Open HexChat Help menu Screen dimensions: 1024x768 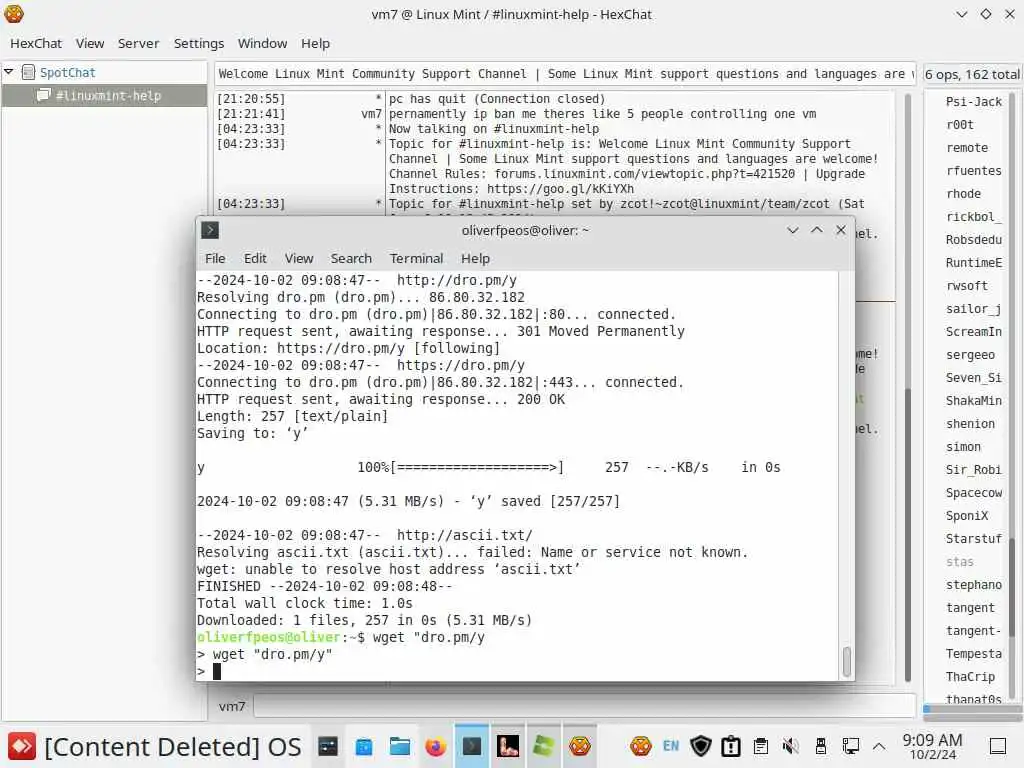pos(315,43)
